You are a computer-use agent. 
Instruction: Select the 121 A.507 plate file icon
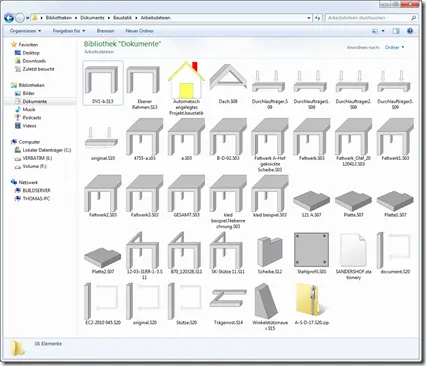(x=312, y=201)
